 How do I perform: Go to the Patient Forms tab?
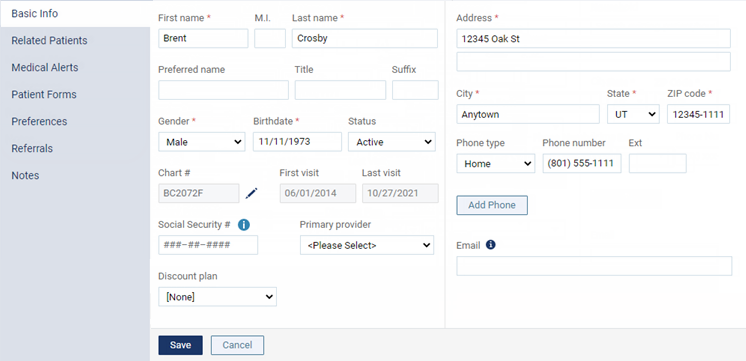(44, 95)
